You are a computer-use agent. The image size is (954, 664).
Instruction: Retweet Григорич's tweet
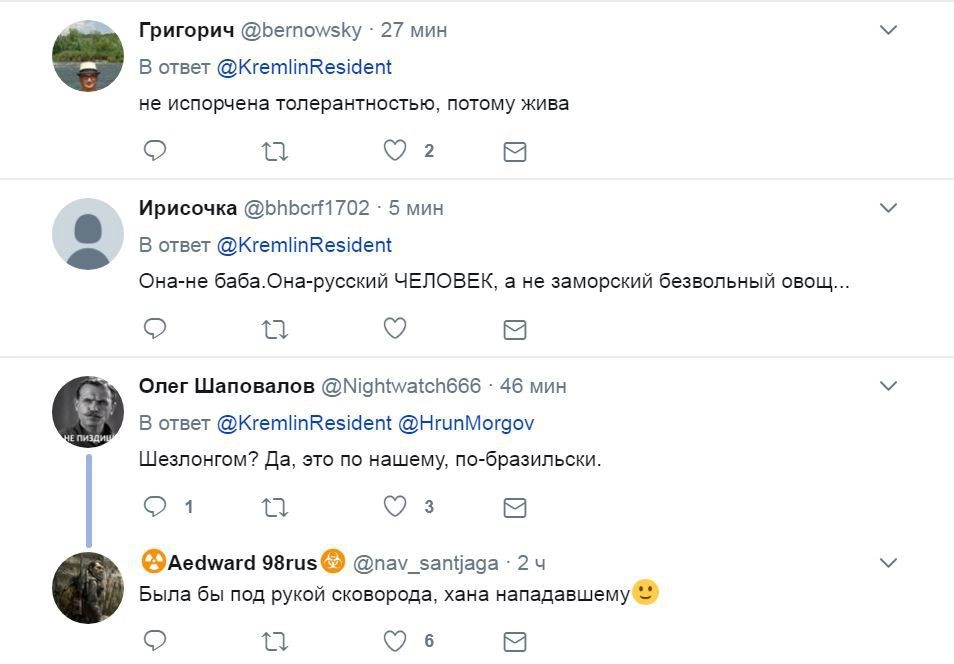(x=274, y=151)
